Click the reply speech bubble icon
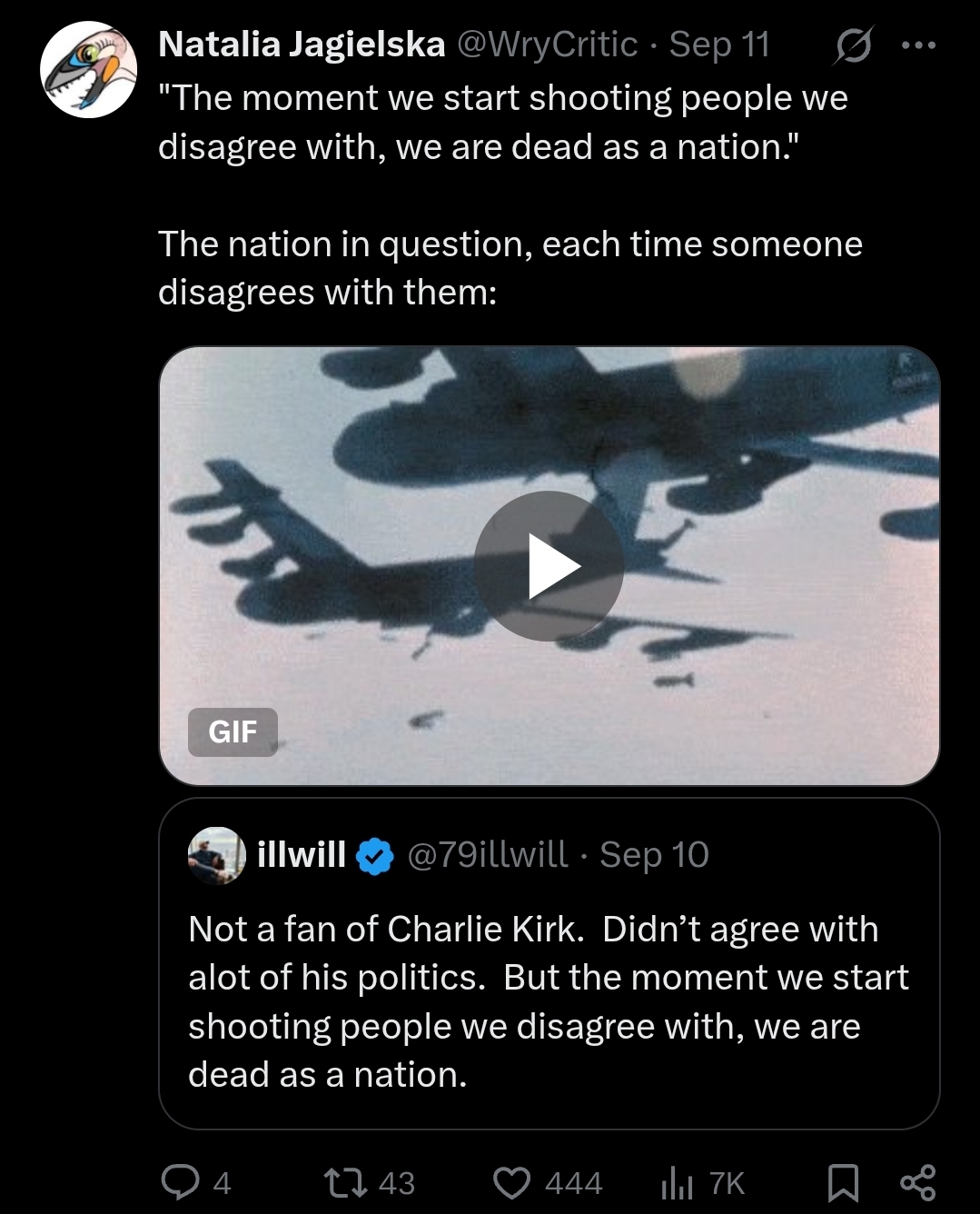Image resolution: width=980 pixels, height=1214 pixels. pos(180,1182)
